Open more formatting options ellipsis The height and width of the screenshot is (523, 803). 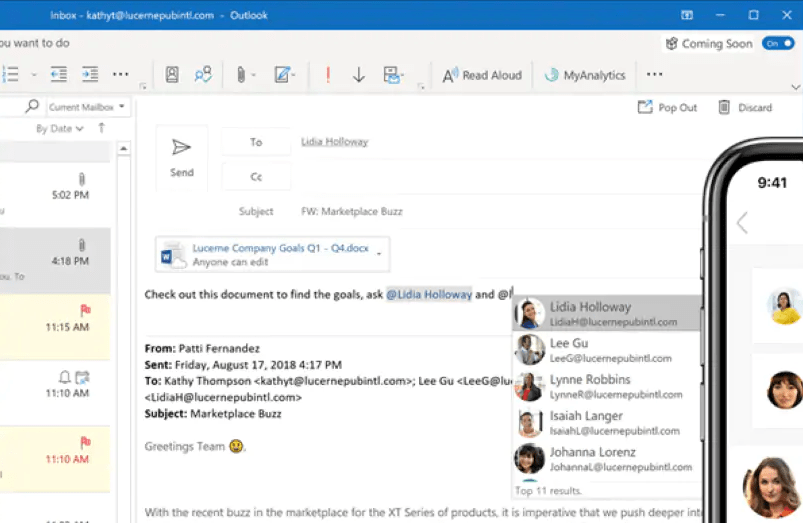click(x=120, y=75)
